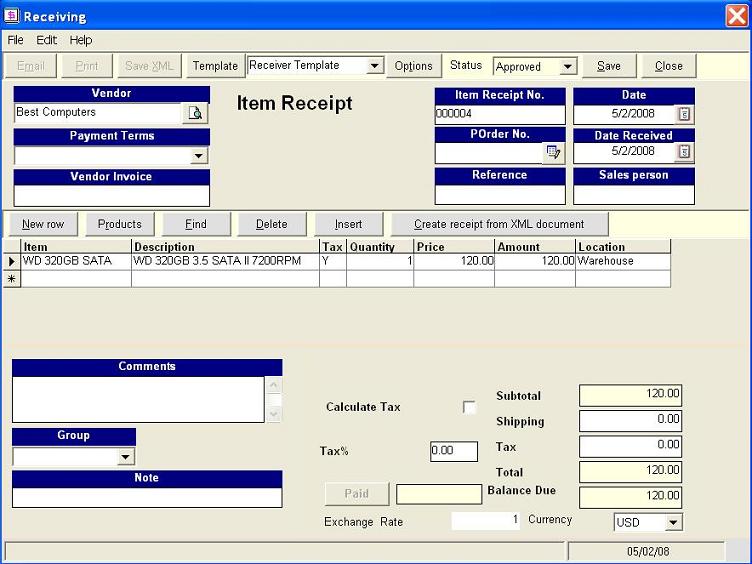
Task: Click the disabled Email button
Action: pyautogui.click(x=31, y=66)
